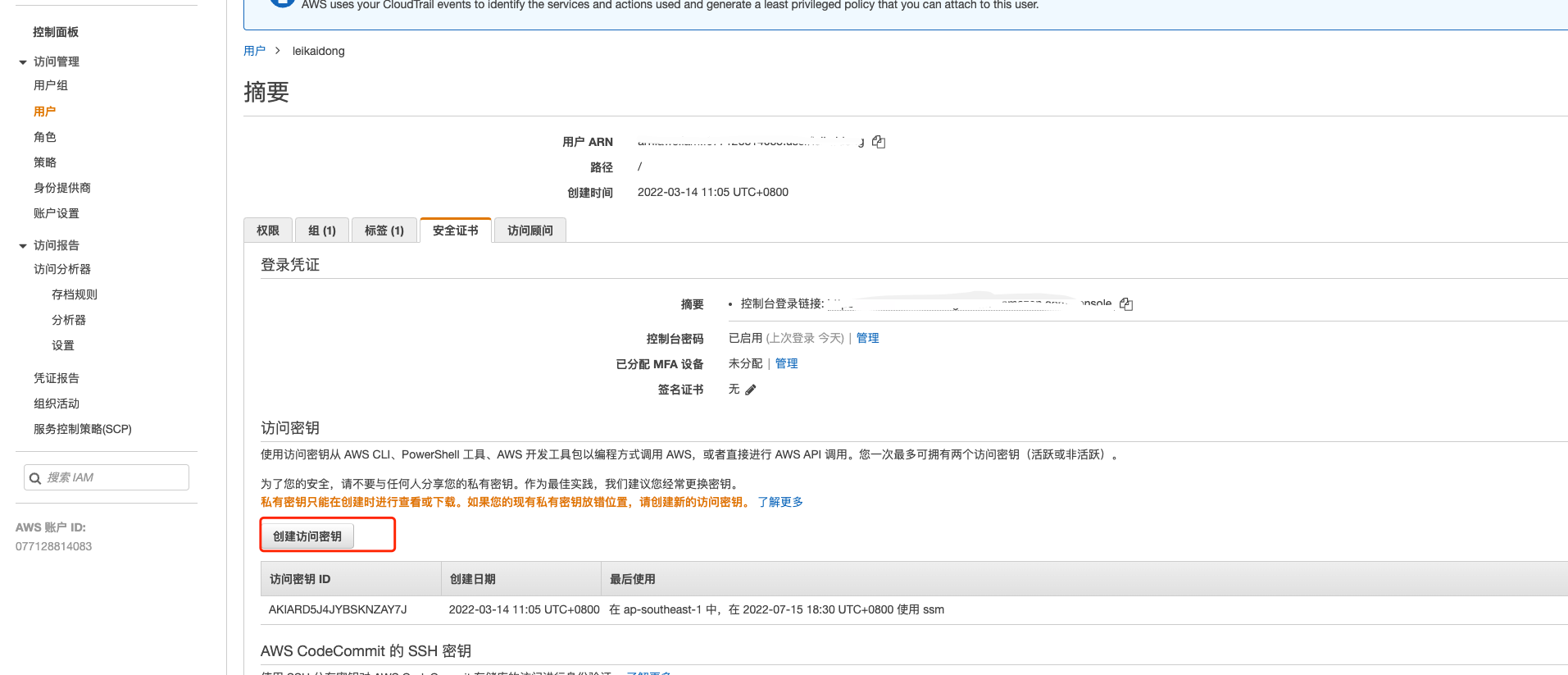Open the 组 (1) tab

coord(322,230)
